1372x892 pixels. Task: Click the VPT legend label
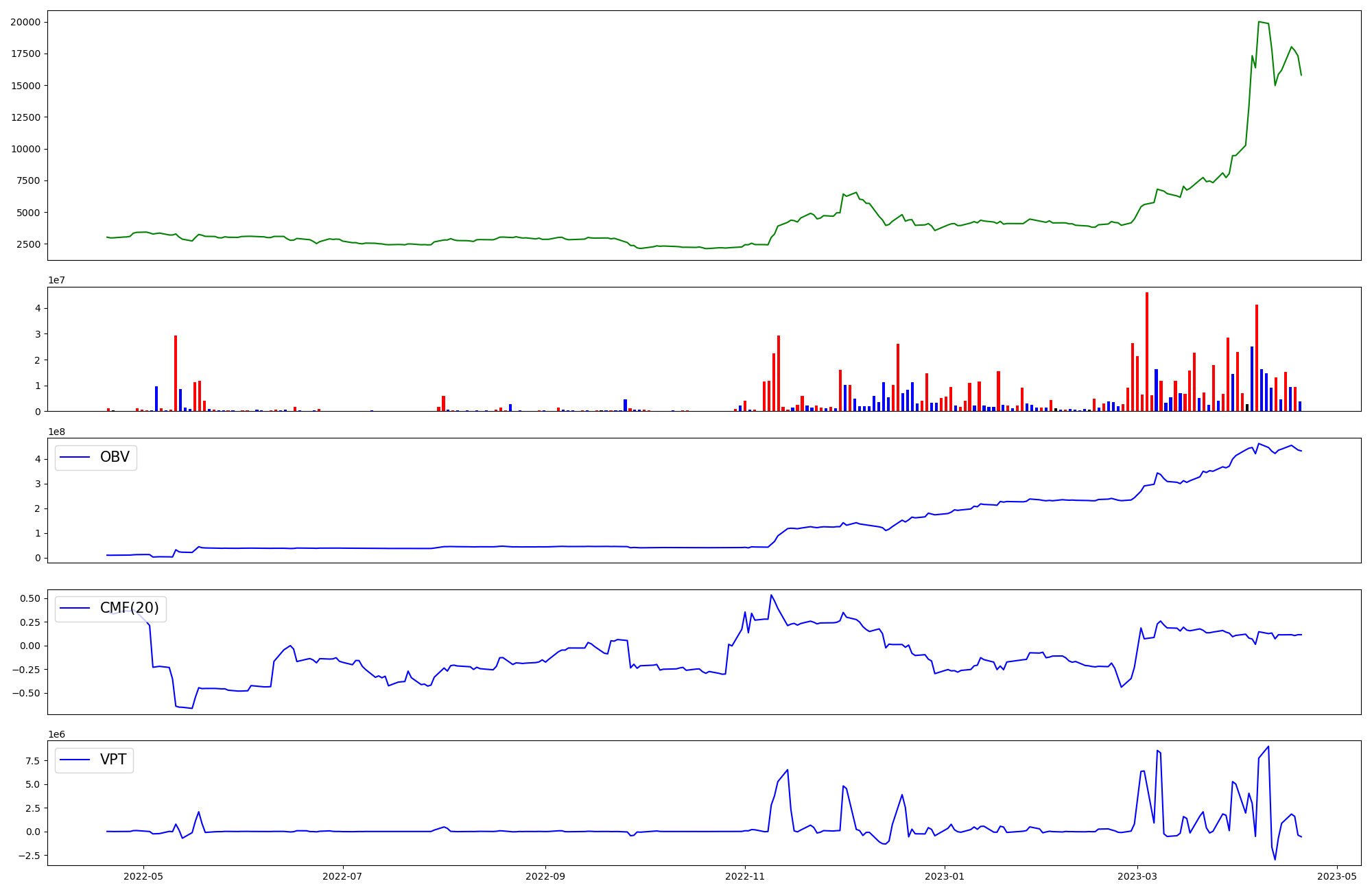coord(113,760)
